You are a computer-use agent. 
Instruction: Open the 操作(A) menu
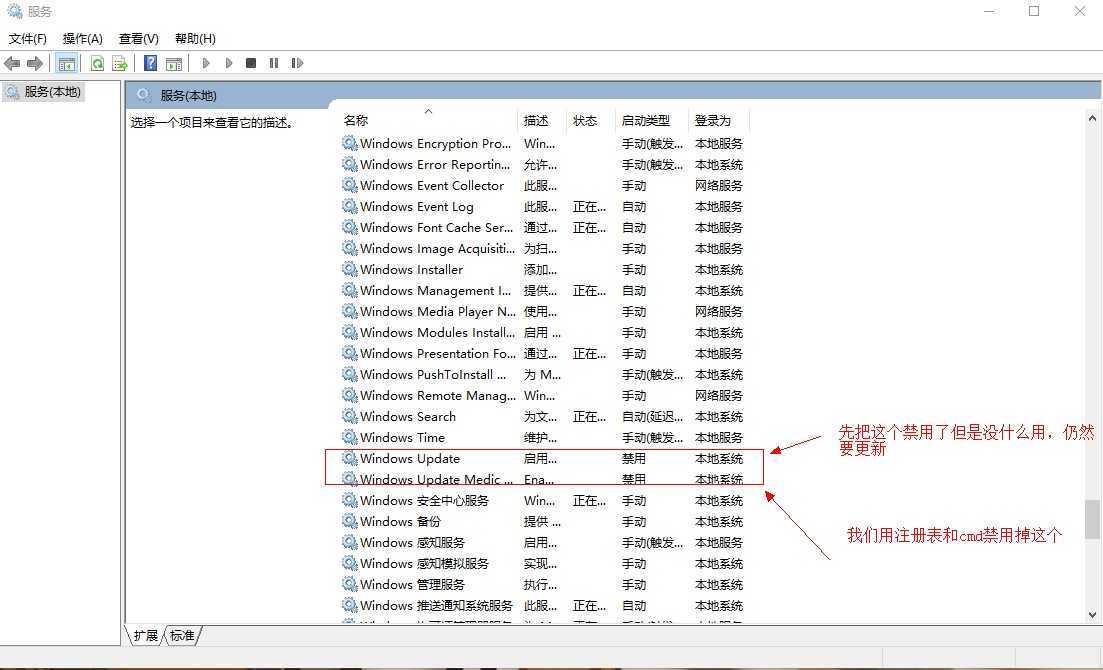pyautogui.click(x=83, y=39)
